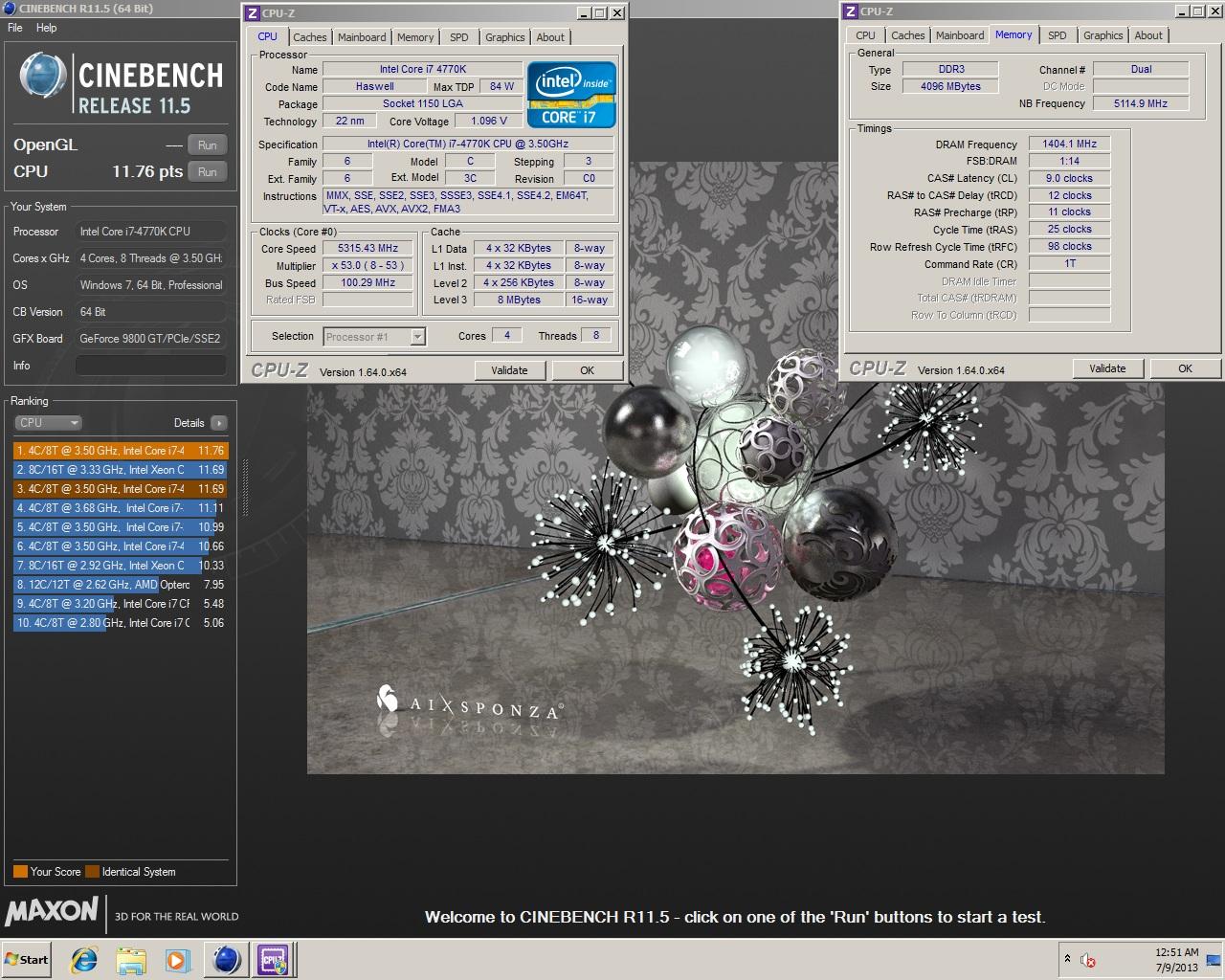1225x980 pixels.
Task: Click the Core Speed value 5315.43 MHz
Action: [367, 248]
